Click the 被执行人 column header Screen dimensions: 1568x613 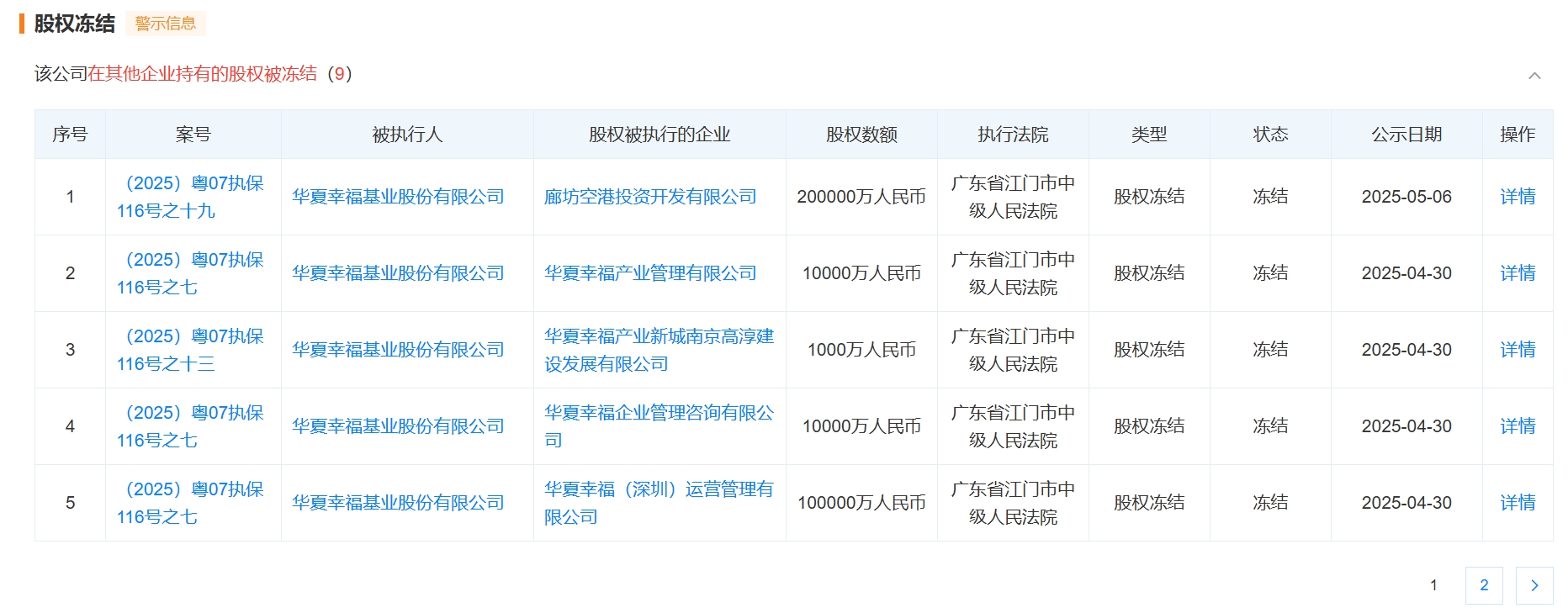pyautogui.click(x=407, y=135)
